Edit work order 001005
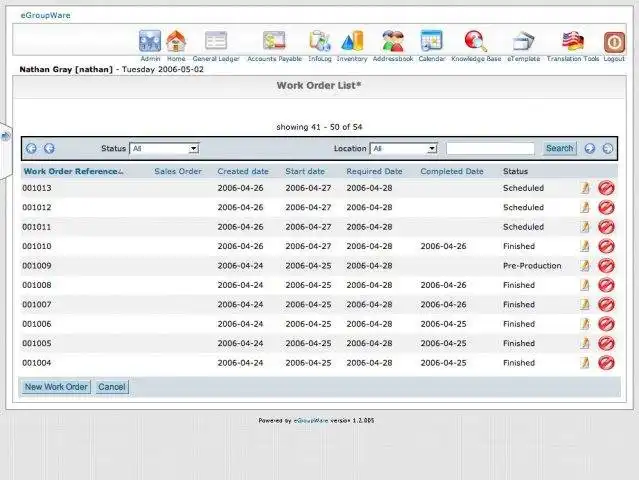The width and height of the screenshot is (639, 480). (x=585, y=343)
